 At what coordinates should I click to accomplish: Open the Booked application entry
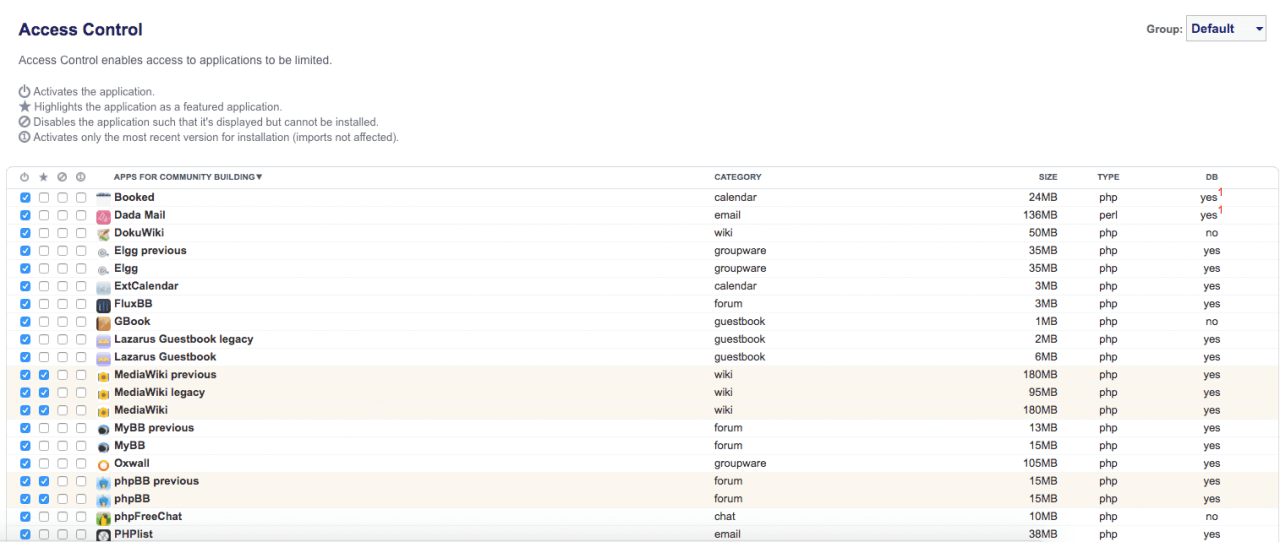[x=134, y=197]
